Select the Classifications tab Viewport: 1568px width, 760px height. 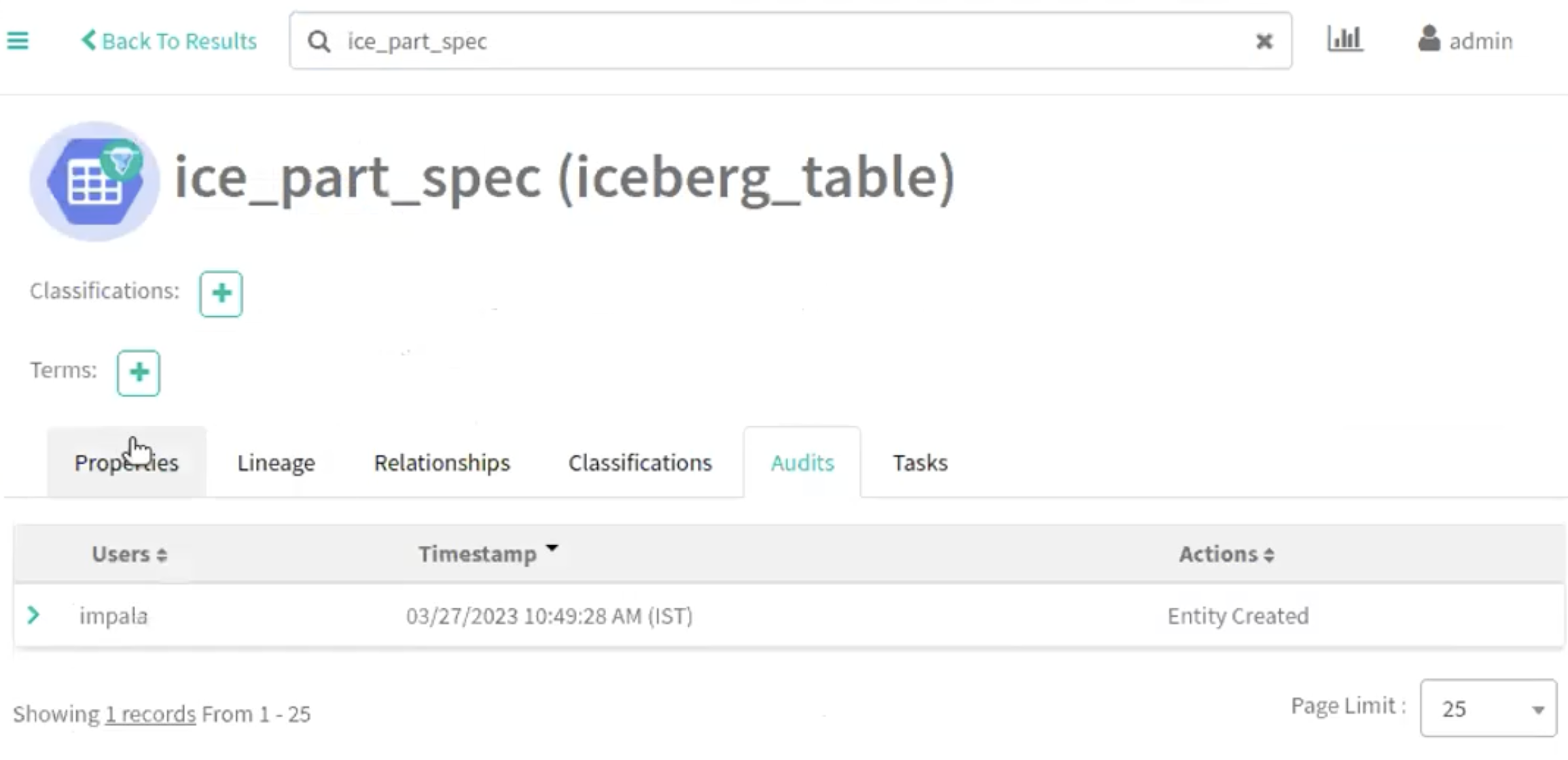(x=640, y=462)
